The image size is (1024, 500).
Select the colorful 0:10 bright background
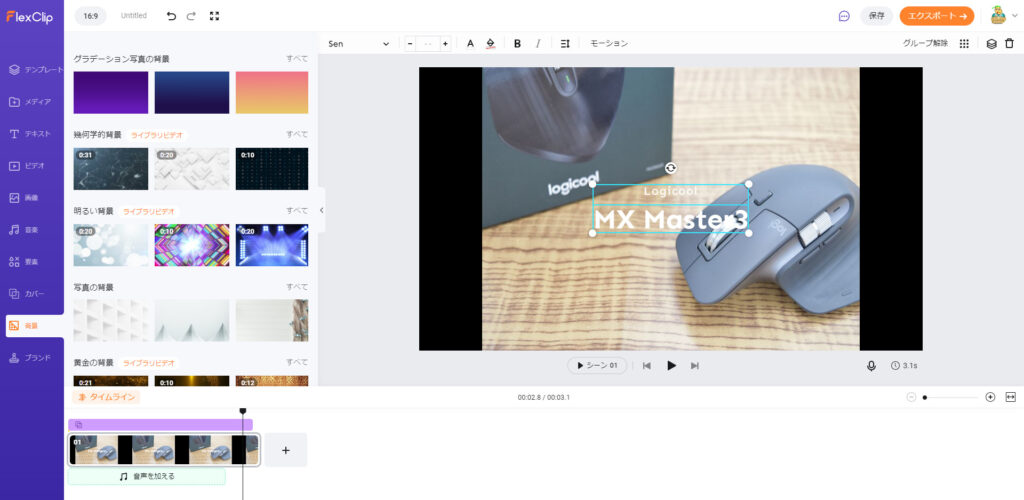tap(192, 245)
